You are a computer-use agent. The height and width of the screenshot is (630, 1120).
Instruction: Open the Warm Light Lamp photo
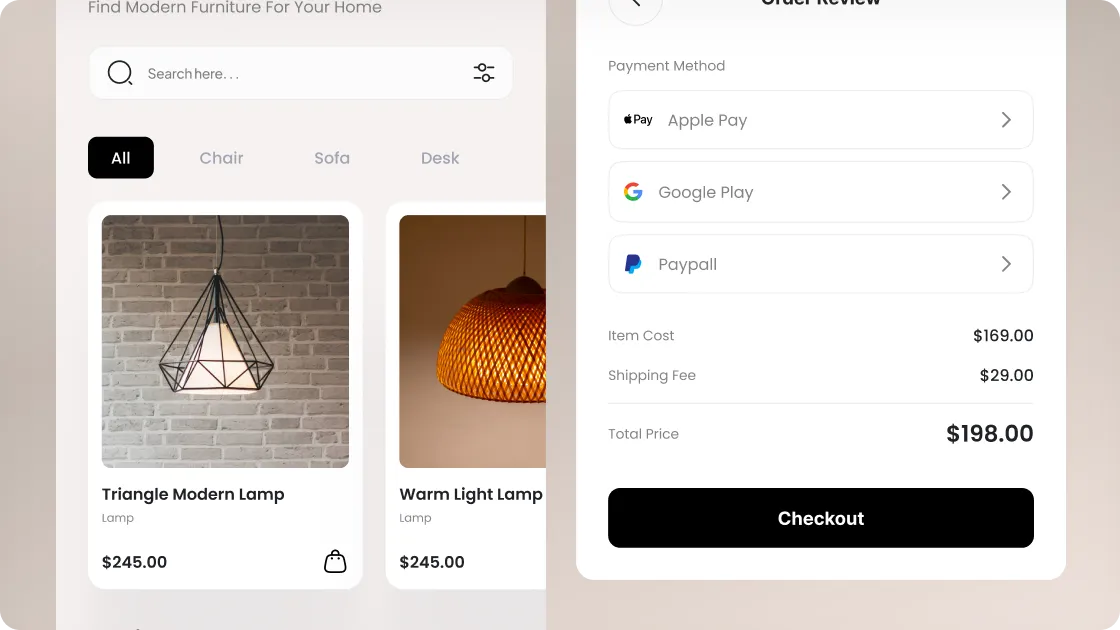click(472, 341)
